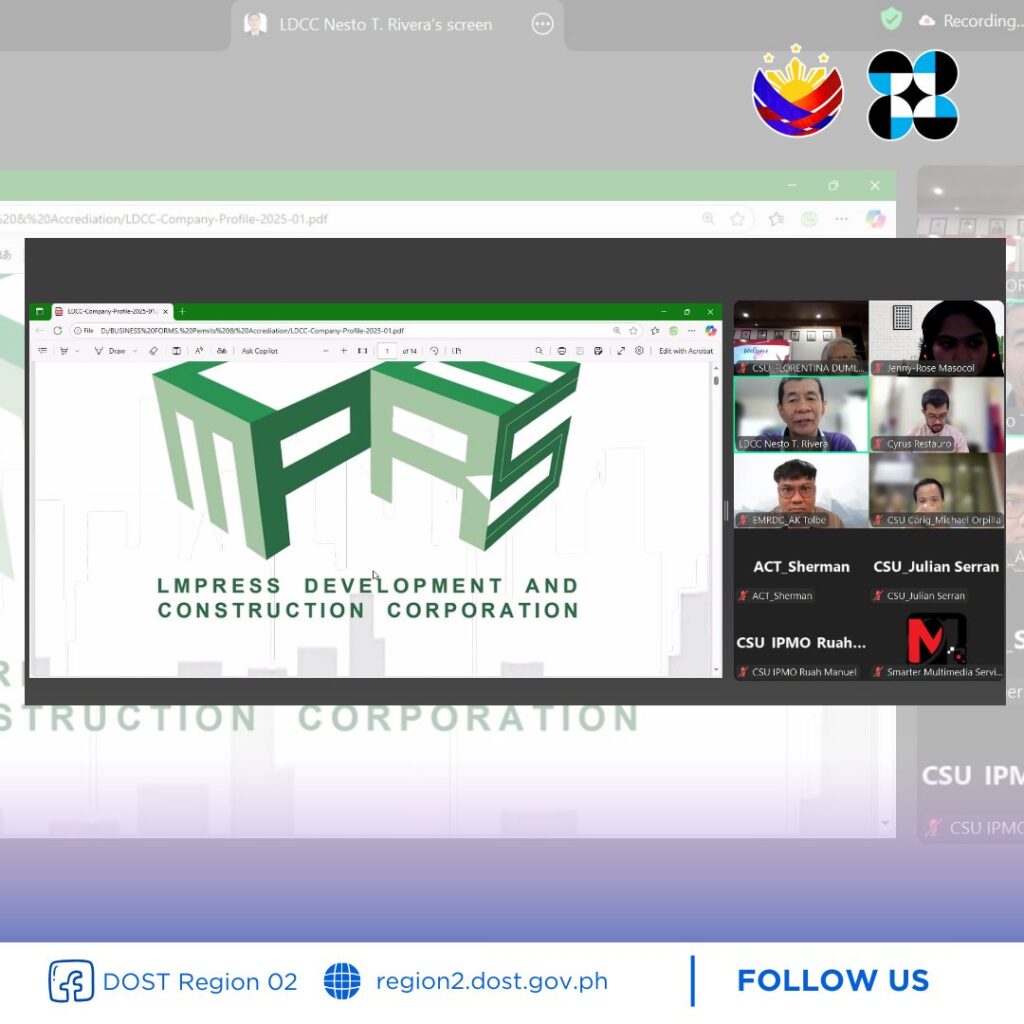Select the Draw tool in PDF toolbar
The width and height of the screenshot is (1024, 1024).
coord(111,351)
